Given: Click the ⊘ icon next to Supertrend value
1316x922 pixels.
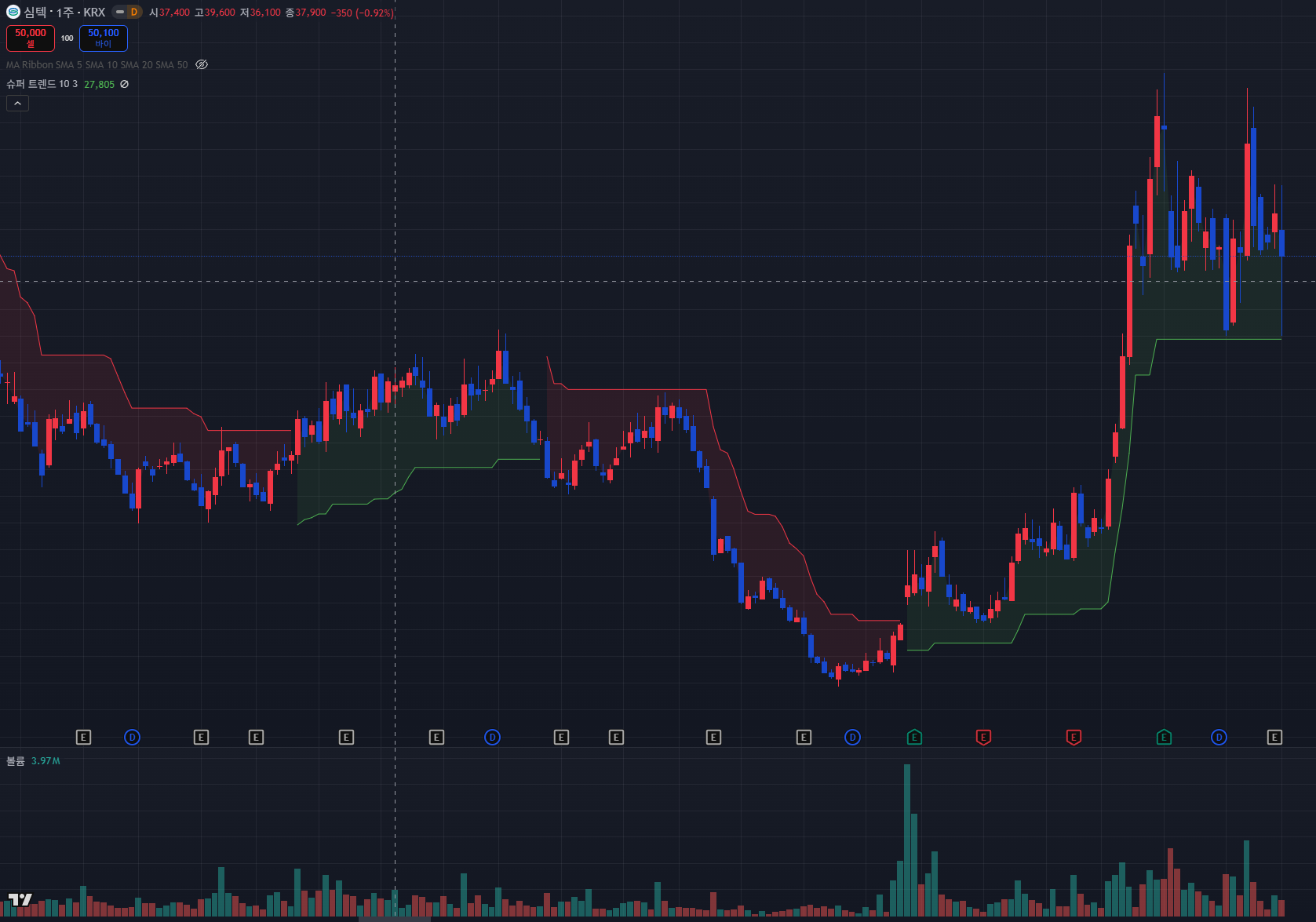Looking at the screenshot, I should coord(124,84).
